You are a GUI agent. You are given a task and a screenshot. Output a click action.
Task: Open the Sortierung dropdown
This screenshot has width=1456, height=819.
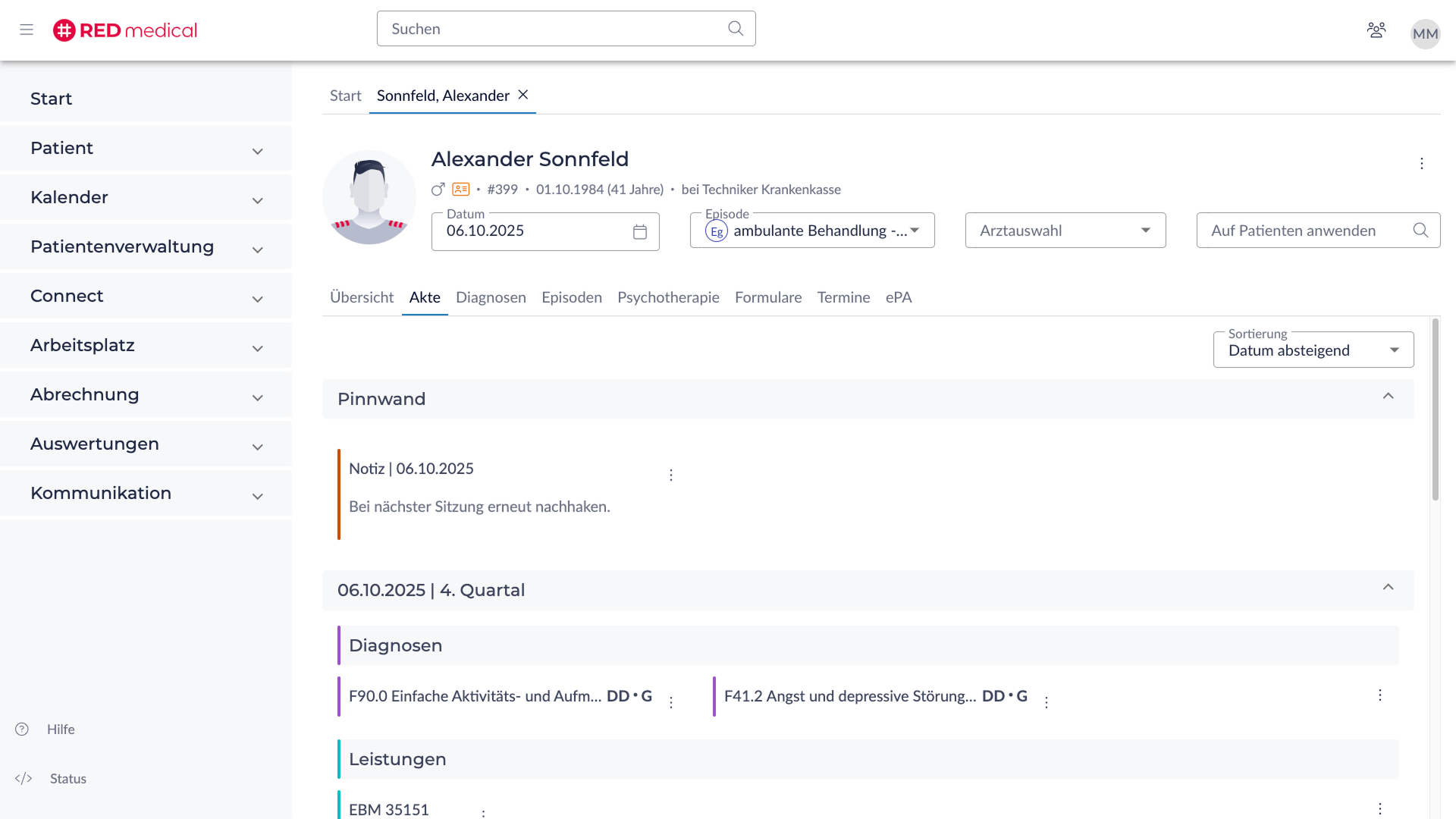pyautogui.click(x=1313, y=350)
